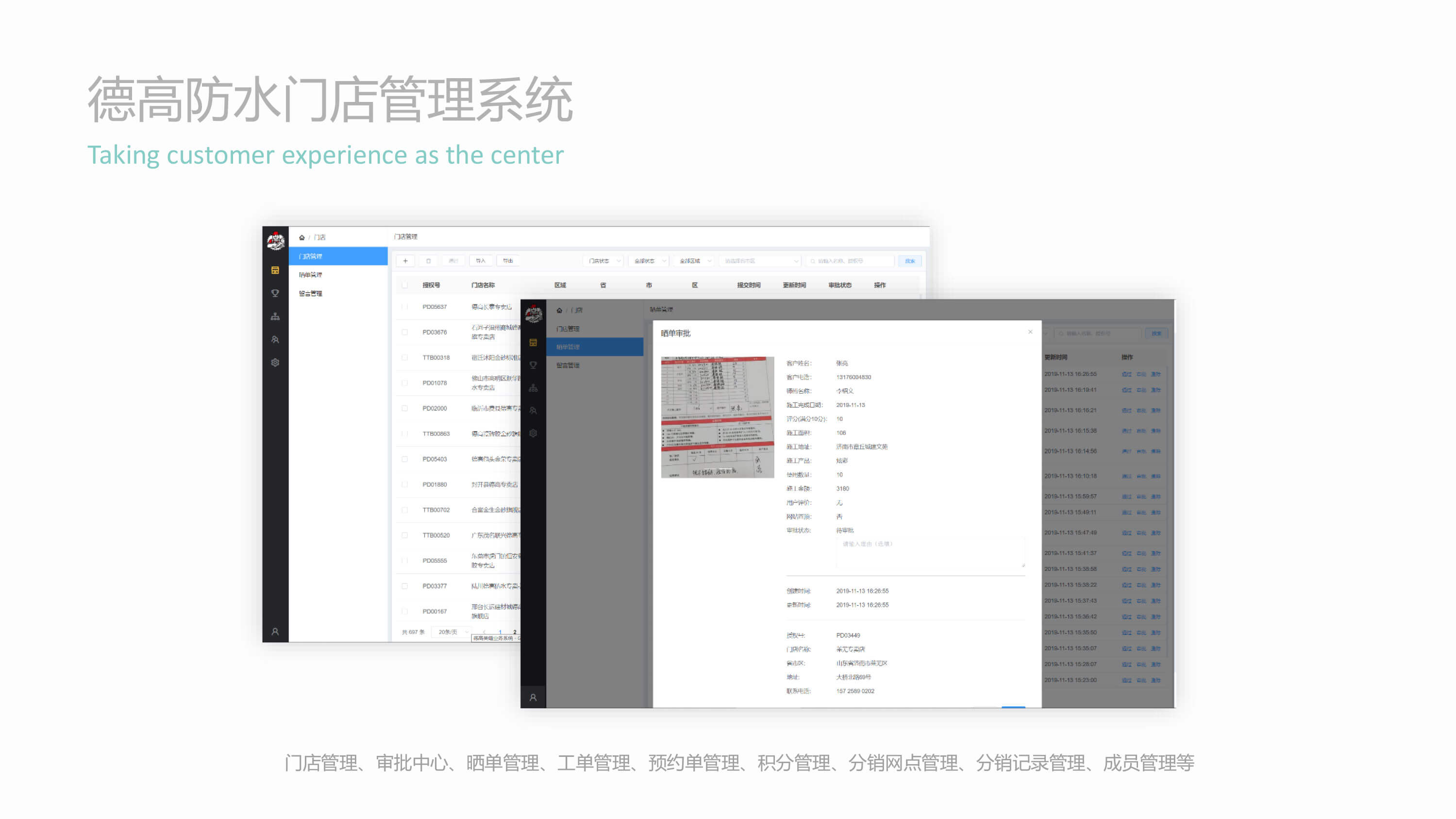Image resolution: width=1456 pixels, height=819 pixels.
Task: Click the store search input in back window
Action: tap(850, 261)
